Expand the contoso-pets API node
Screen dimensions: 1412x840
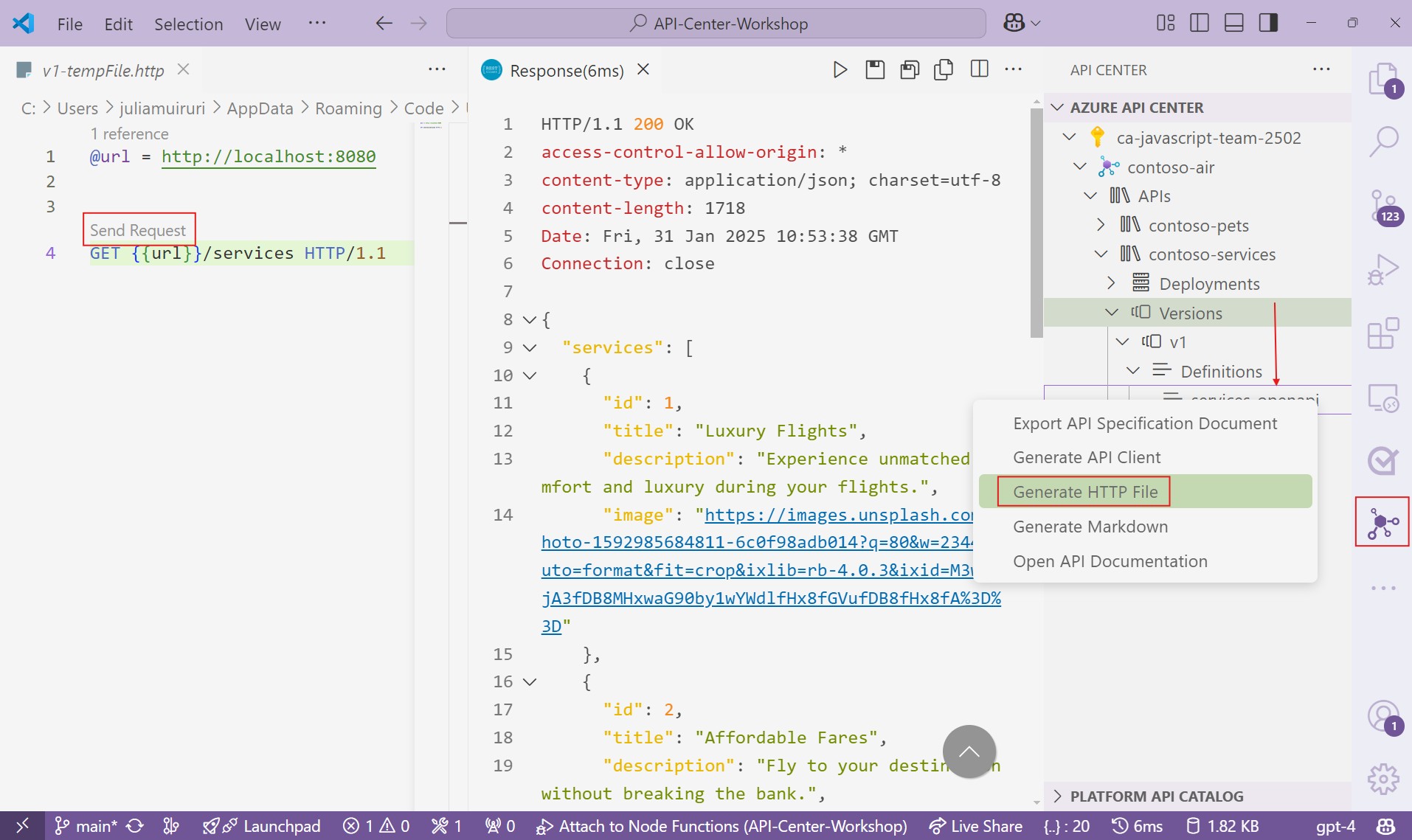coord(1101,225)
